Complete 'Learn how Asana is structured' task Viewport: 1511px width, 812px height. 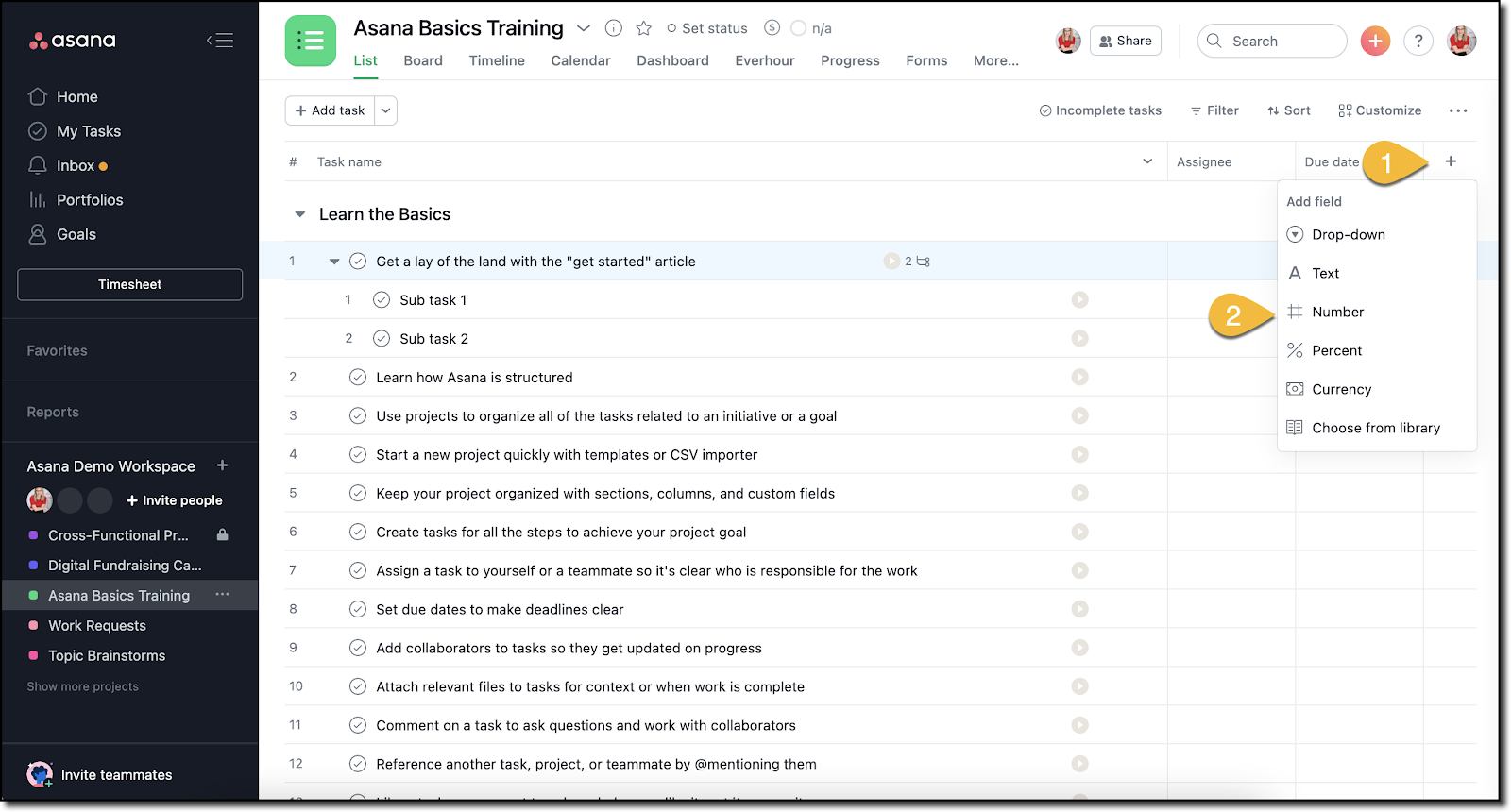coord(358,378)
